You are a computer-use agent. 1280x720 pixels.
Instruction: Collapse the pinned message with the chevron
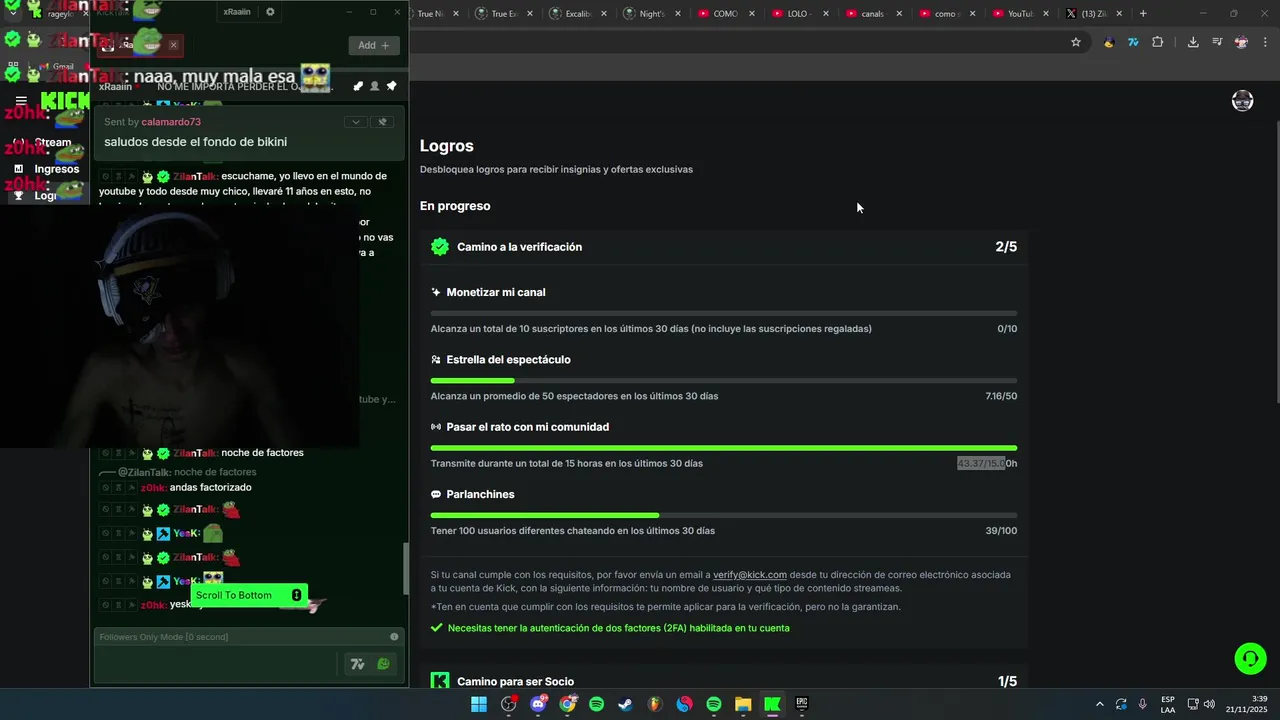coord(355,122)
